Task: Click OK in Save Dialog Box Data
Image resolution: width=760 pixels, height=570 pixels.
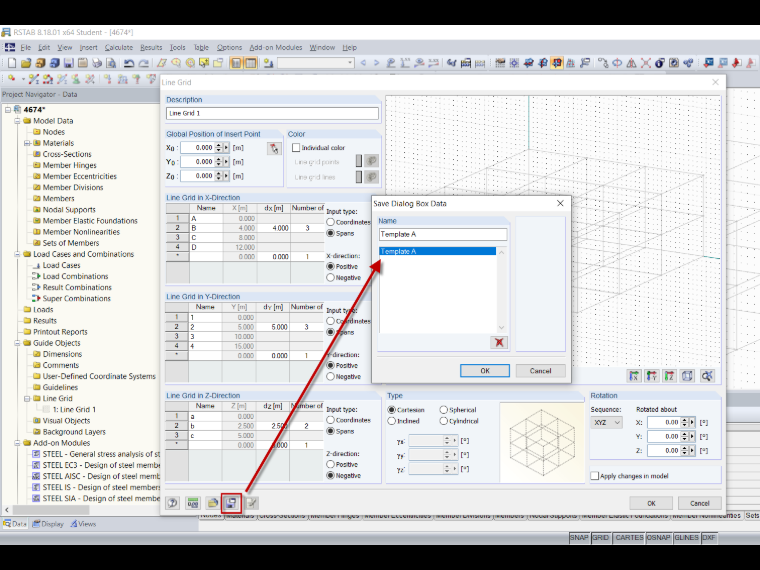Action: click(485, 371)
